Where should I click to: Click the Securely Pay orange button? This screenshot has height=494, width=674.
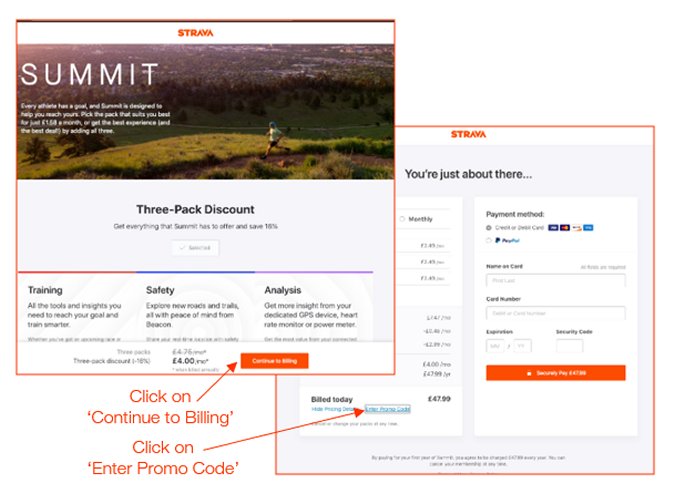point(555,373)
